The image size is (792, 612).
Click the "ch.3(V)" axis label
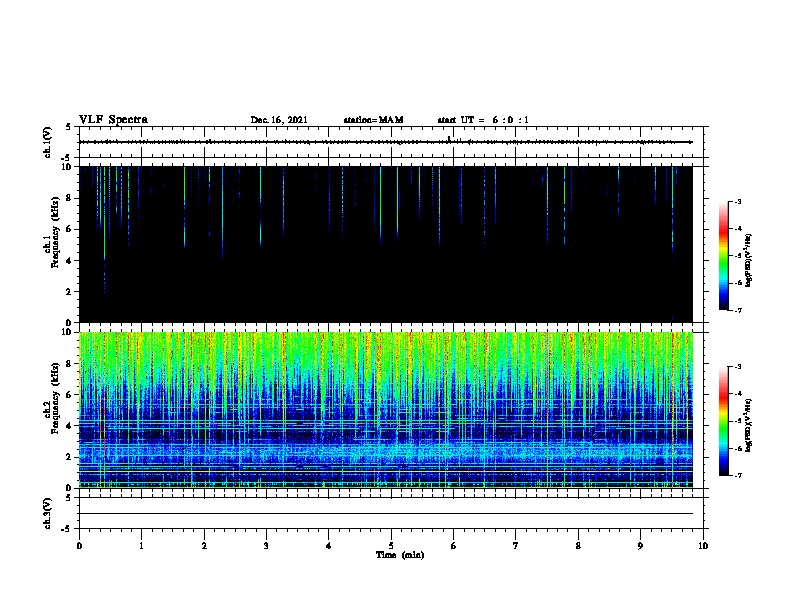[47, 514]
